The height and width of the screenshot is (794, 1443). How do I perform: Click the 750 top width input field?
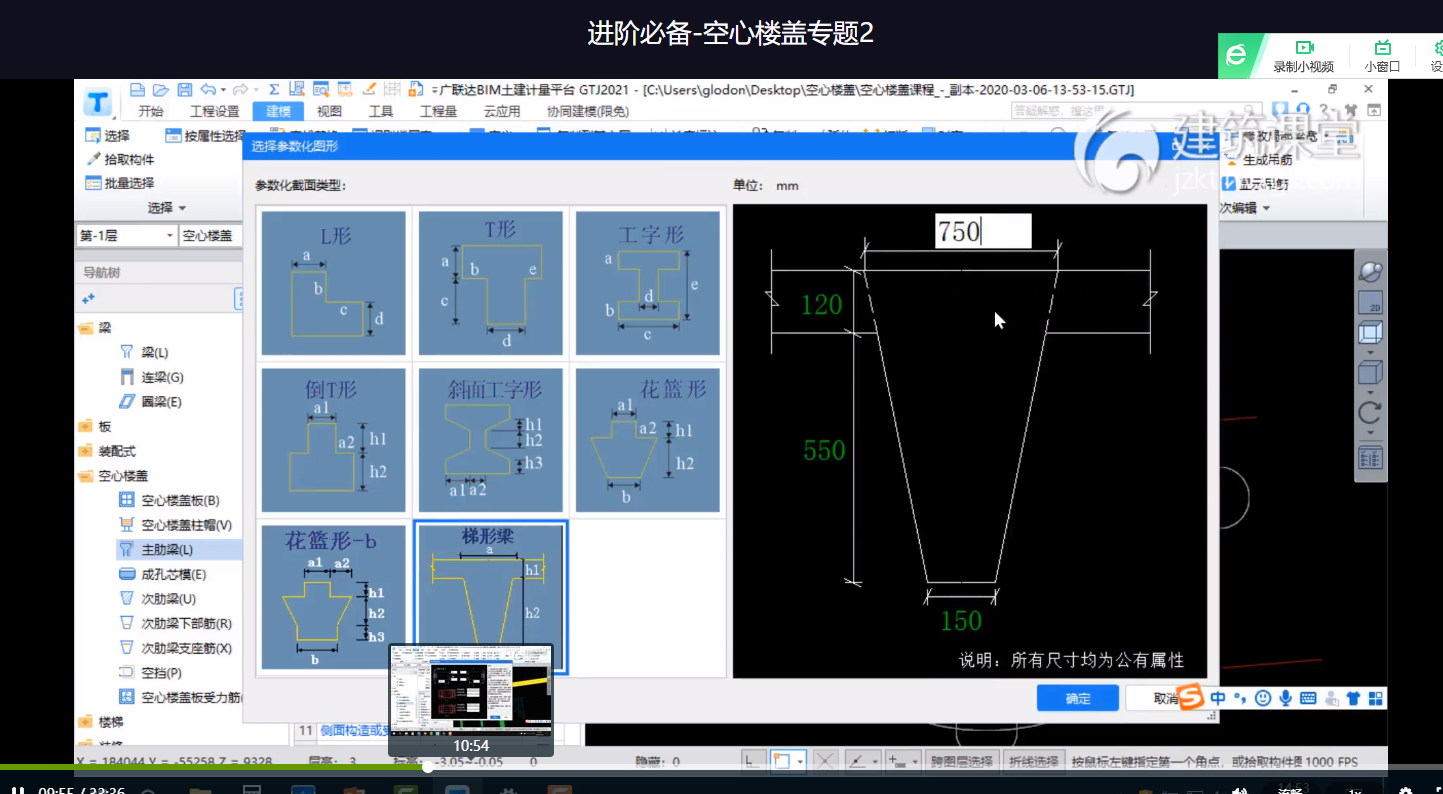click(983, 232)
